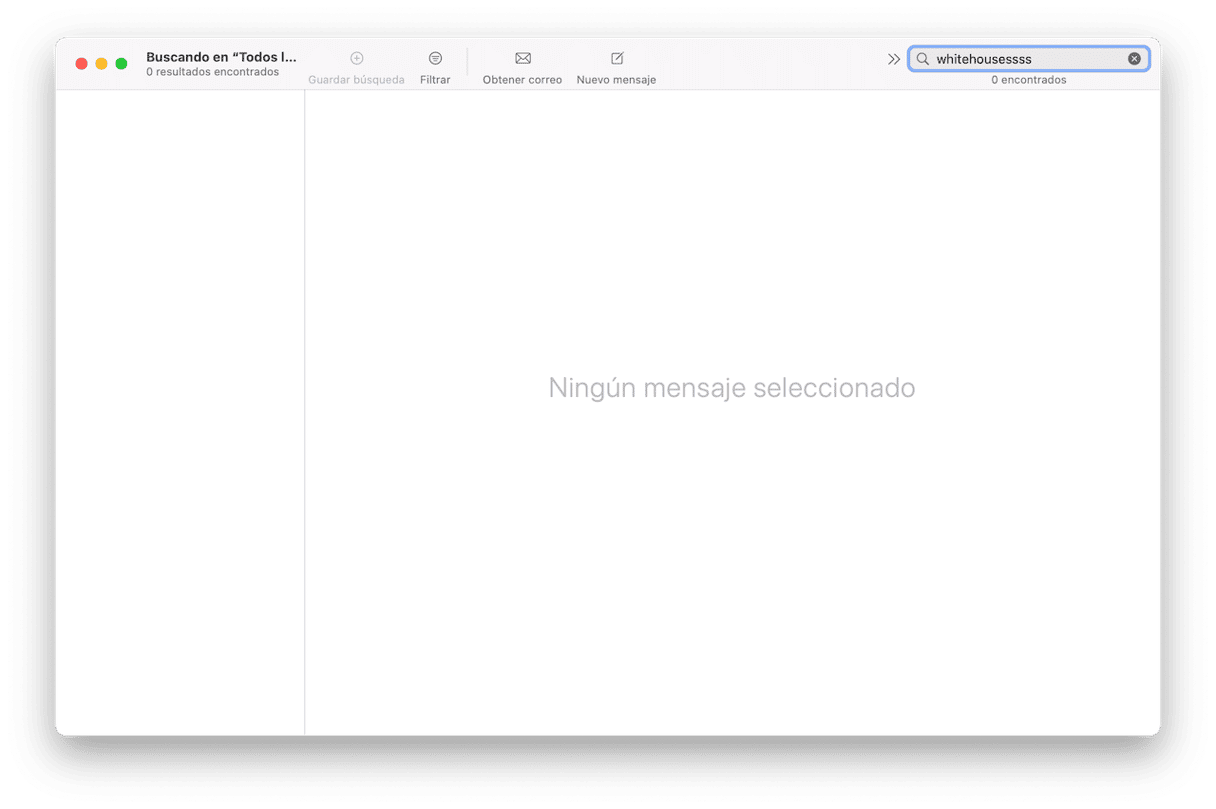
Task: Minimize the window with yellow button
Action: [x=101, y=64]
